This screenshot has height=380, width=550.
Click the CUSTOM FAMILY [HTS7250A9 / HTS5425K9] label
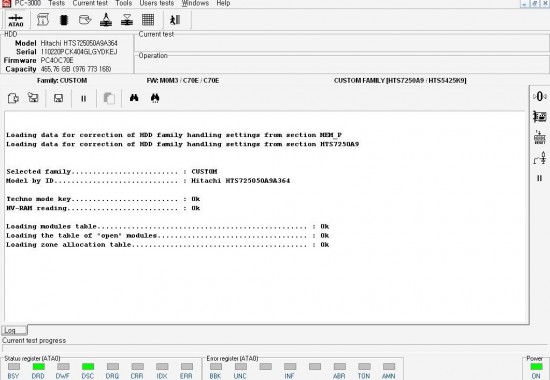(400, 80)
